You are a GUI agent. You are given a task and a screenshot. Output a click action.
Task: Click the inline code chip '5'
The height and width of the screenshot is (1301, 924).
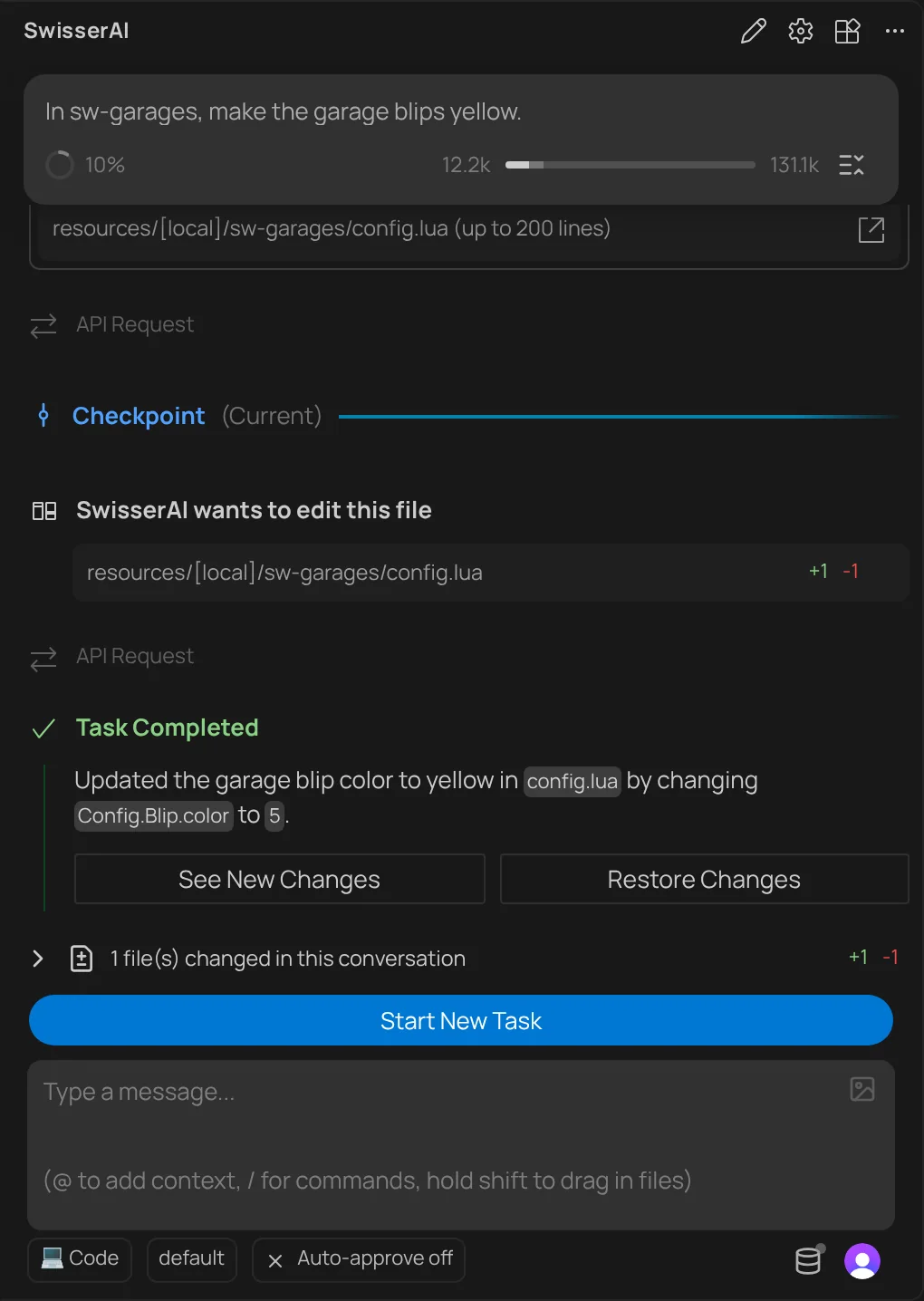tap(274, 816)
